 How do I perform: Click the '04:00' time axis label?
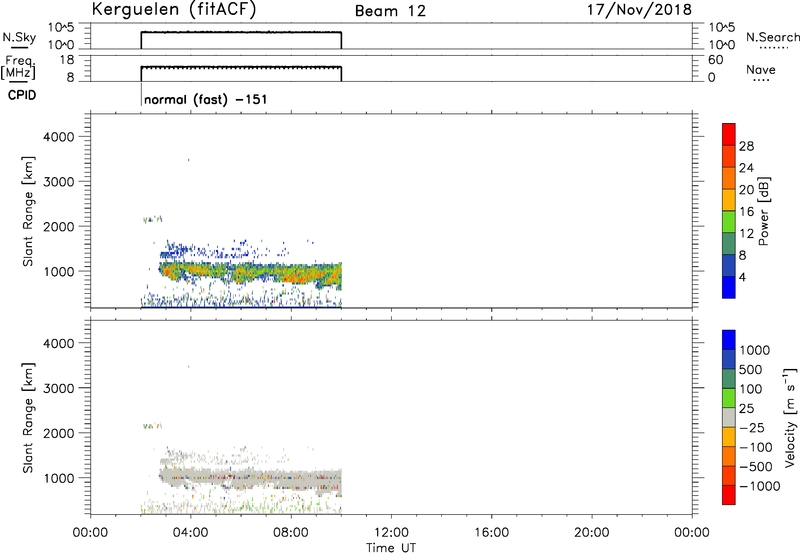pyautogui.click(x=191, y=533)
